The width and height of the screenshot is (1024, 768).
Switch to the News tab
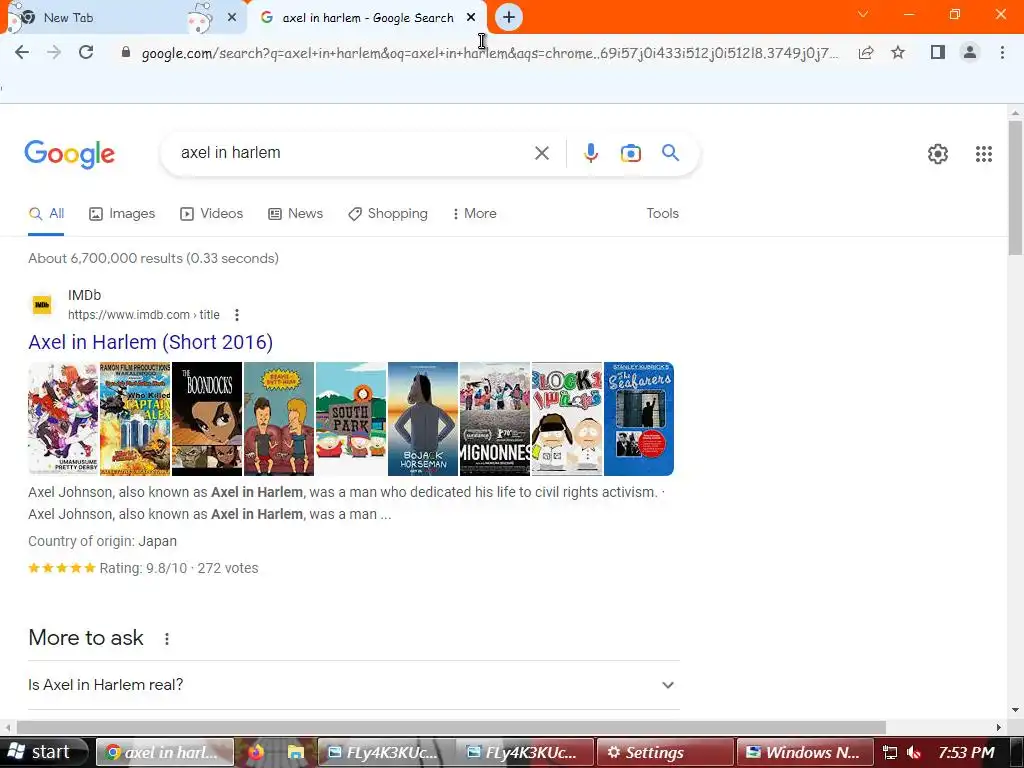pyautogui.click(x=296, y=214)
